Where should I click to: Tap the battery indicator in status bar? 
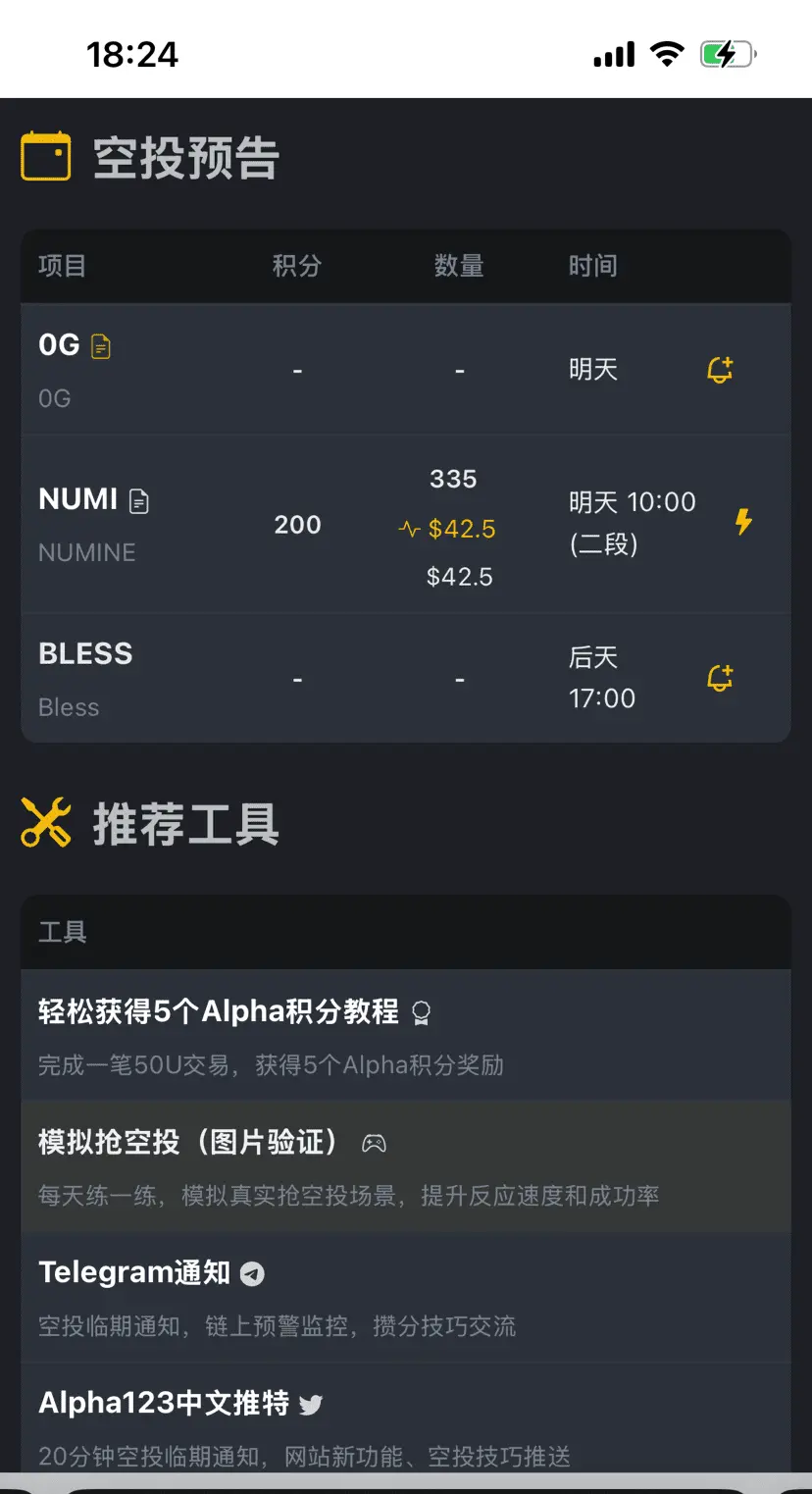(x=728, y=54)
